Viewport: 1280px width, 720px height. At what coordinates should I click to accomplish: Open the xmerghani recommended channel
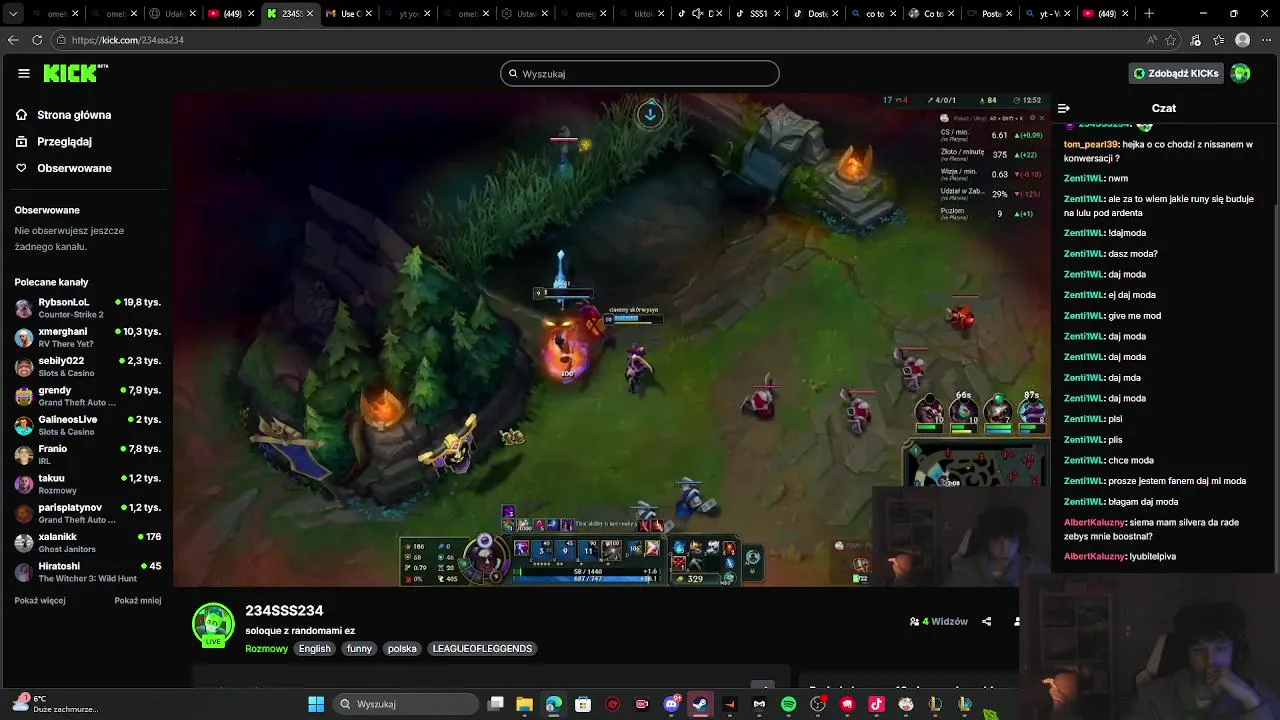tap(88, 337)
